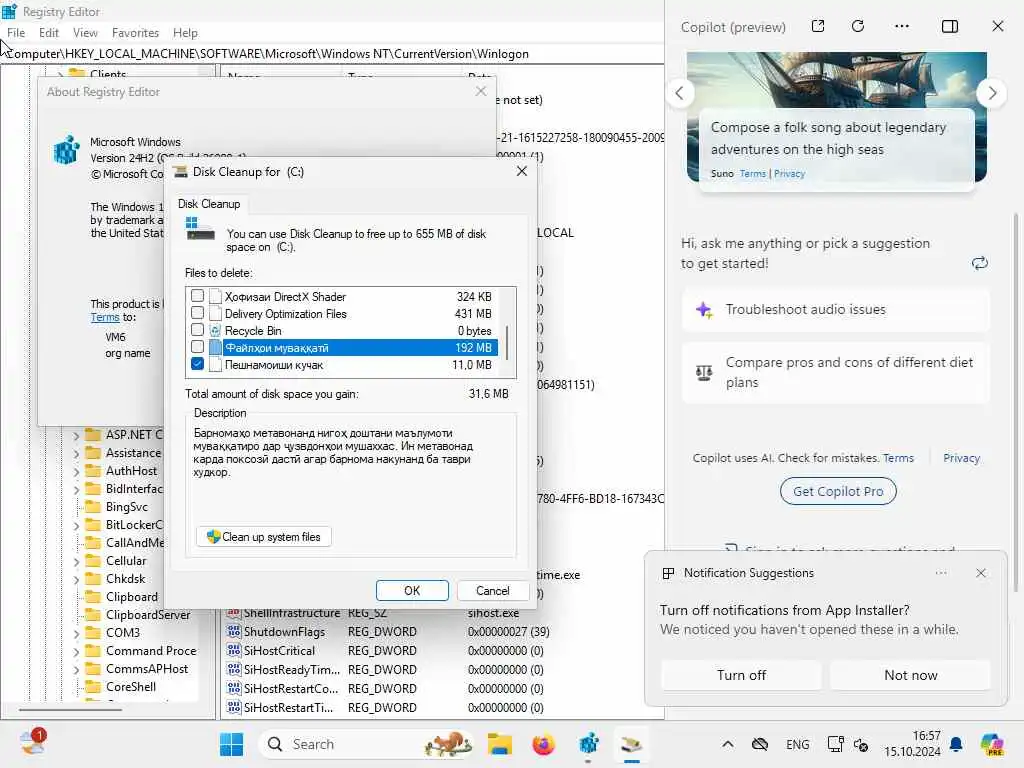Select Compare diet plans suggestion
This screenshot has width=1024, height=768.
click(x=835, y=372)
